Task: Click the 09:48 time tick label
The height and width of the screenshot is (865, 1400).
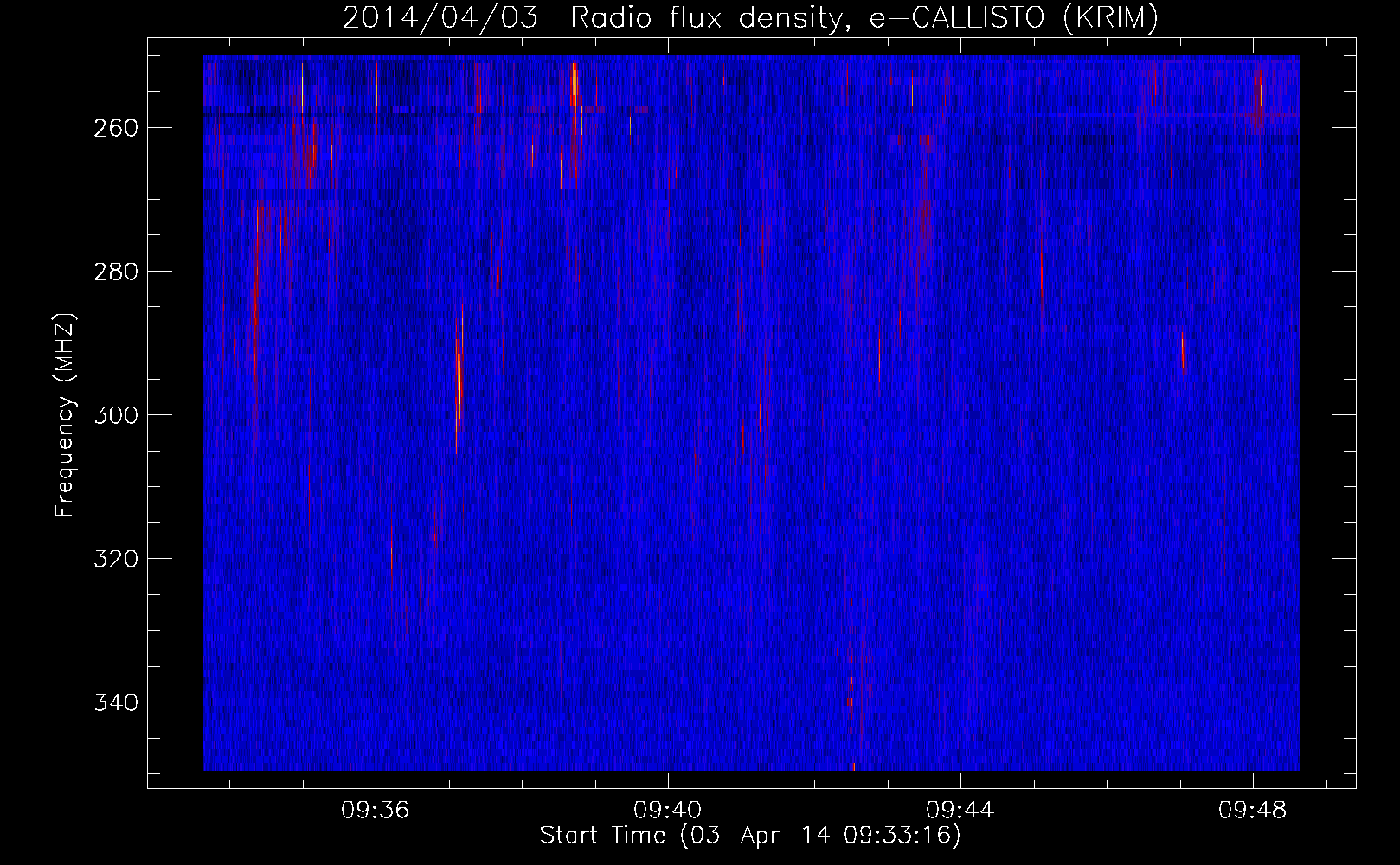Action: coord(1253,811)
